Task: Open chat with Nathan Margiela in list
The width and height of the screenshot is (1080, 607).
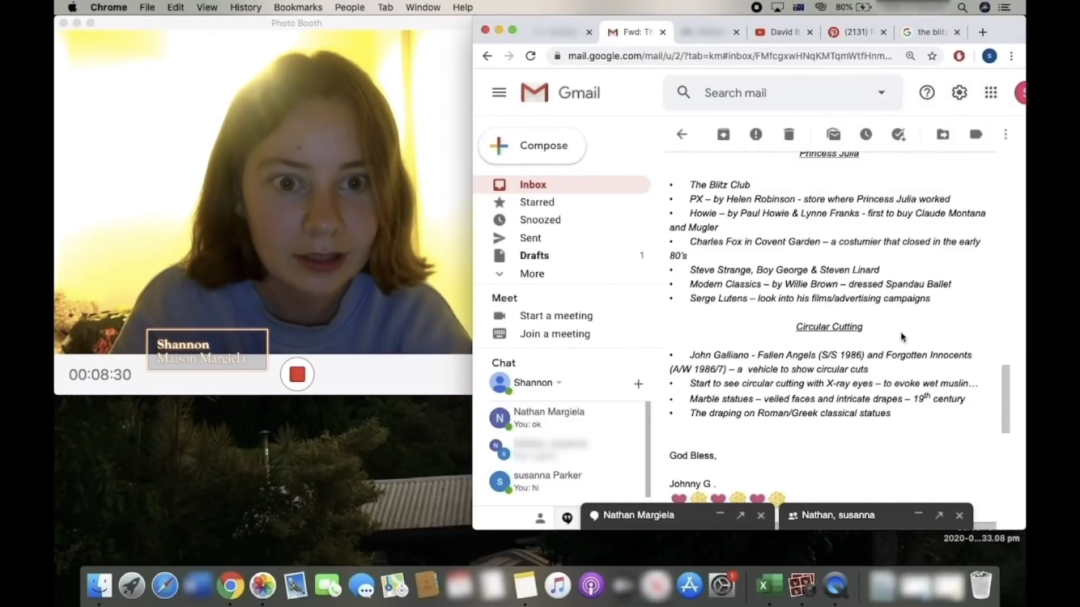Action: (x=565, y=418)
